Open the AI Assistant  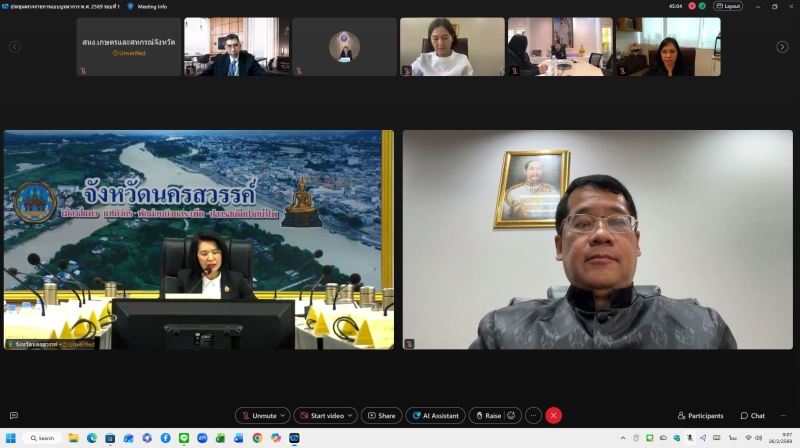pyautogui.click(x=435, y=415)
